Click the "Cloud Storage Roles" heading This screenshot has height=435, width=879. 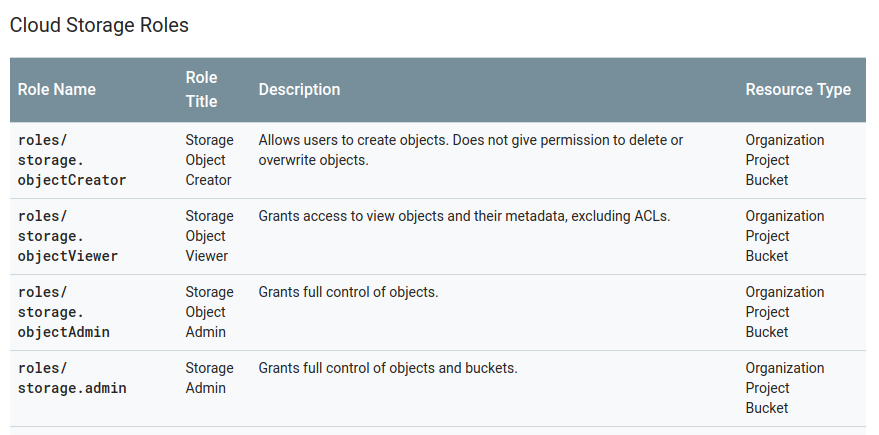tap(99, 25)
